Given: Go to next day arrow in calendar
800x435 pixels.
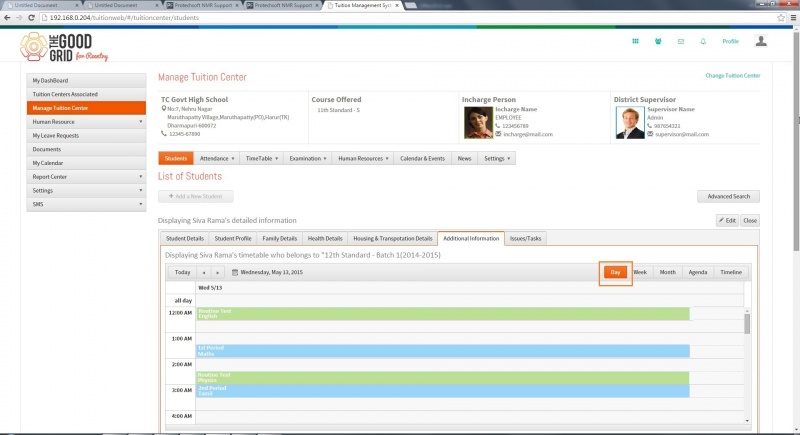Looking at the screenshot, I should (x=217, y=272).
